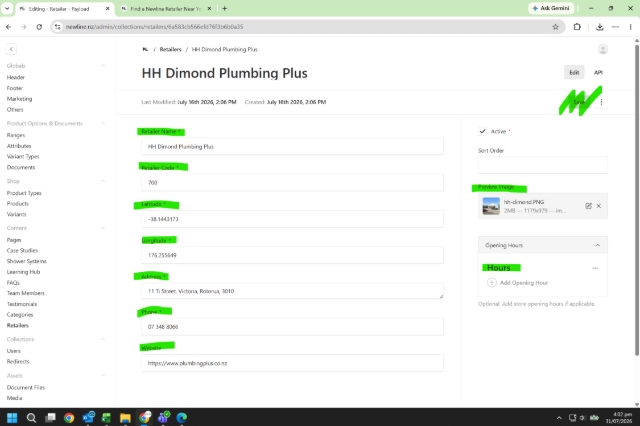Image resolution: width=640 pixels, height=426 pixels.
Task: Click the Ask Gemini button
Action: pyautogui.click(x=551, y=8)
